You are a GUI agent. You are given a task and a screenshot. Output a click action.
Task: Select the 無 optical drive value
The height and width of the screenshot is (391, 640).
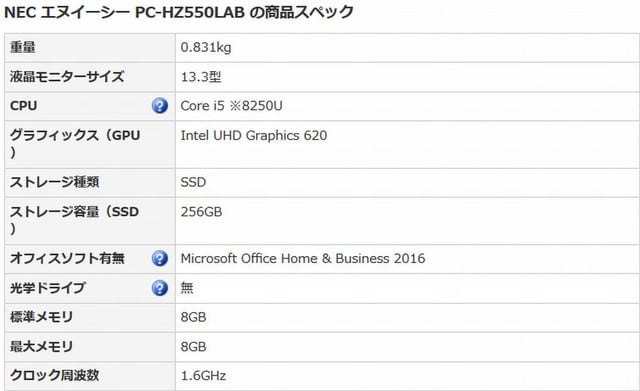point(187,288)
